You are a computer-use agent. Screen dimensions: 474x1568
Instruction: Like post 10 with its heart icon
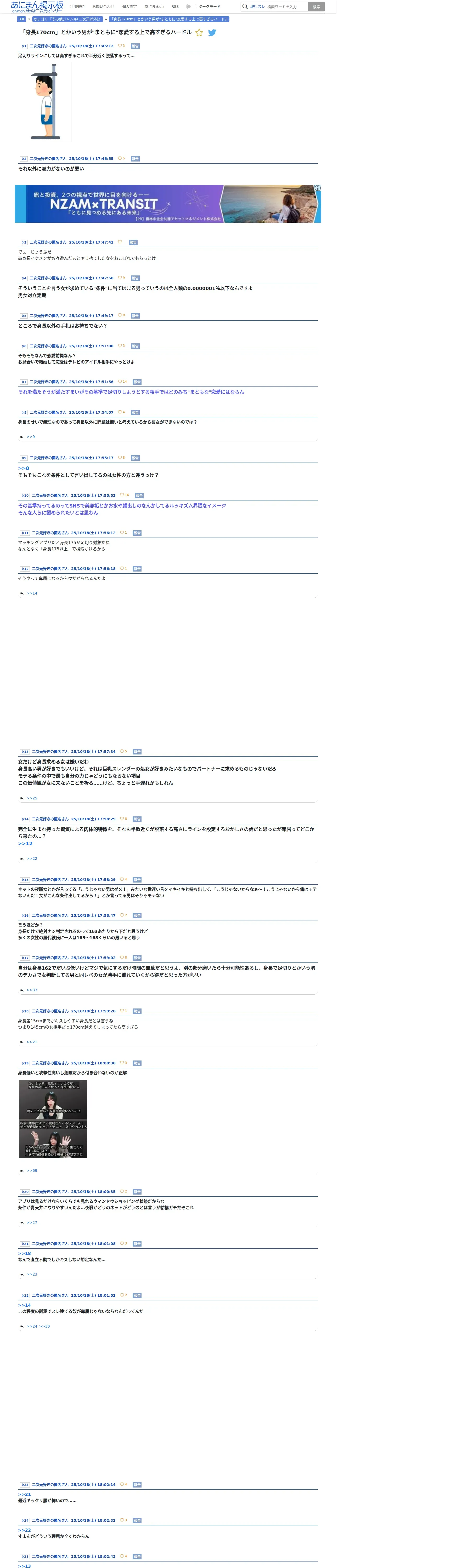tap(122, 495)
